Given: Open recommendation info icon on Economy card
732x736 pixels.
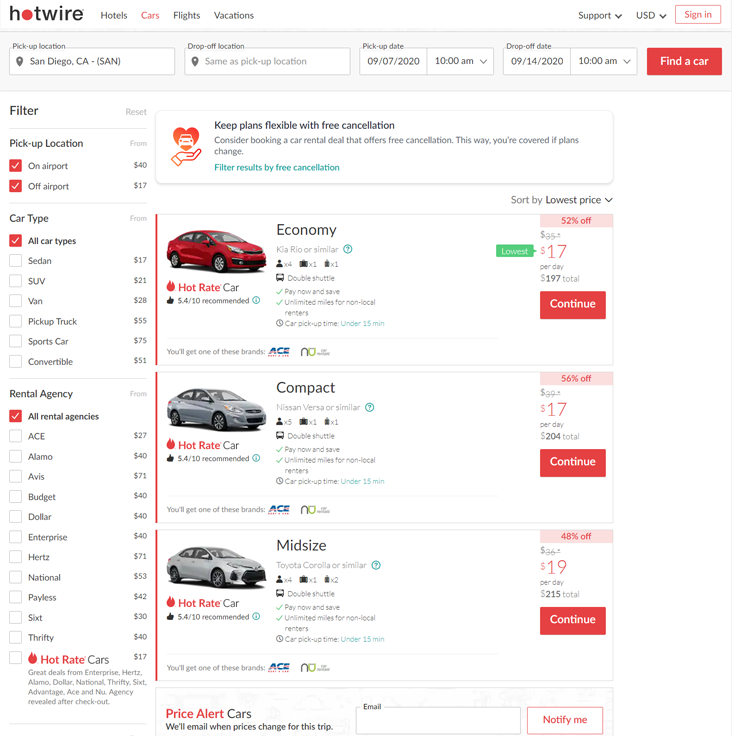Looking at the screenshot, I should (256, 300).
